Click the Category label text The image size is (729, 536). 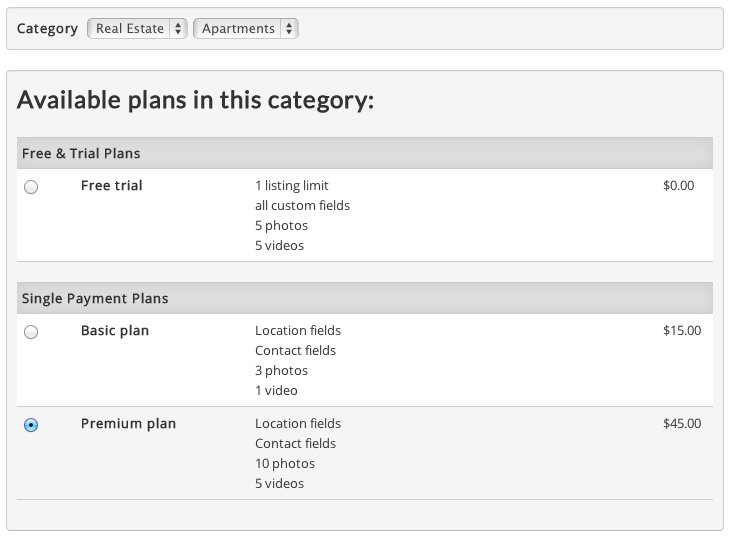tap(47, 29)
